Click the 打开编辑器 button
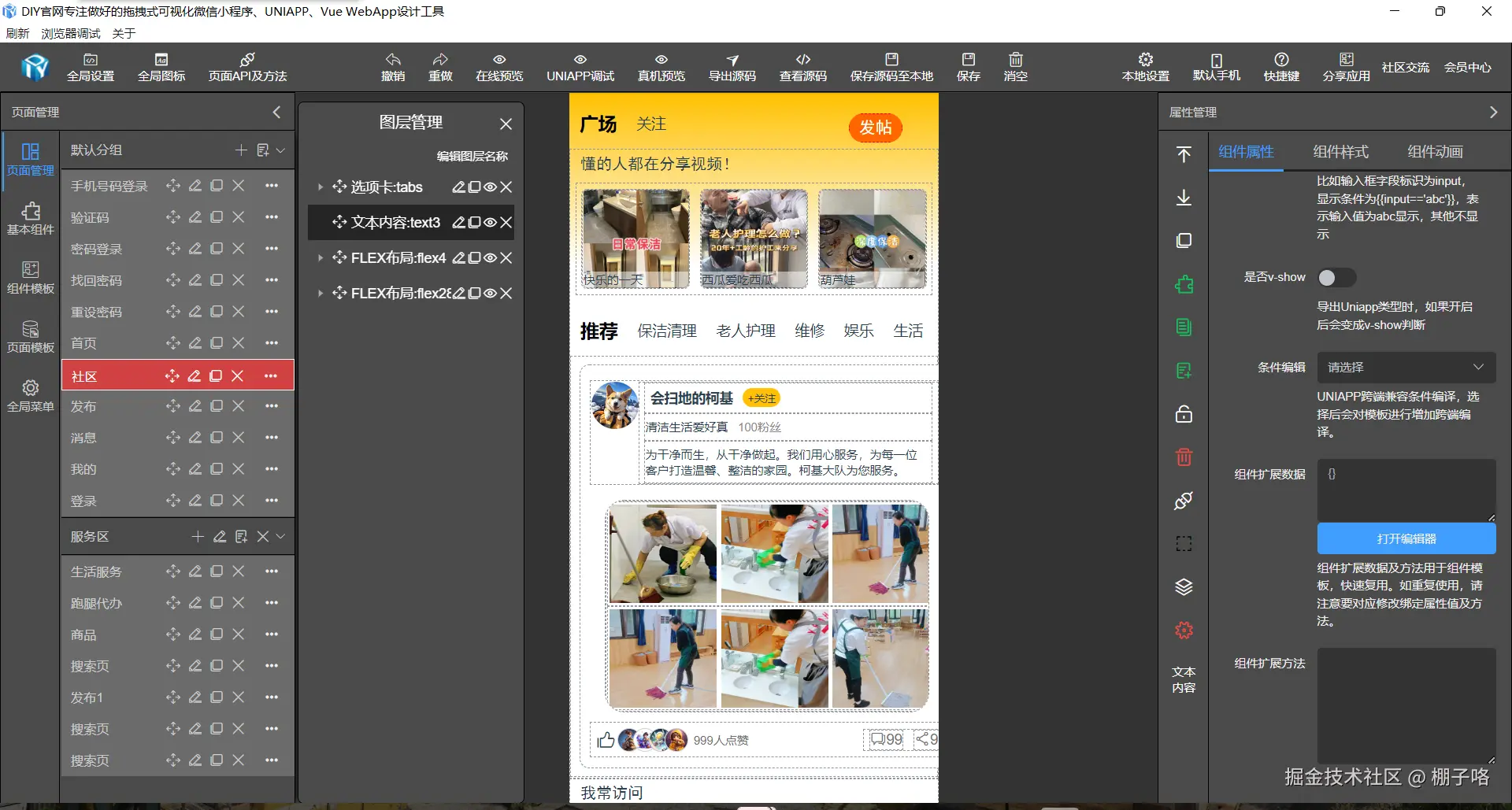1512x810 pixels. click(1406, 539)
